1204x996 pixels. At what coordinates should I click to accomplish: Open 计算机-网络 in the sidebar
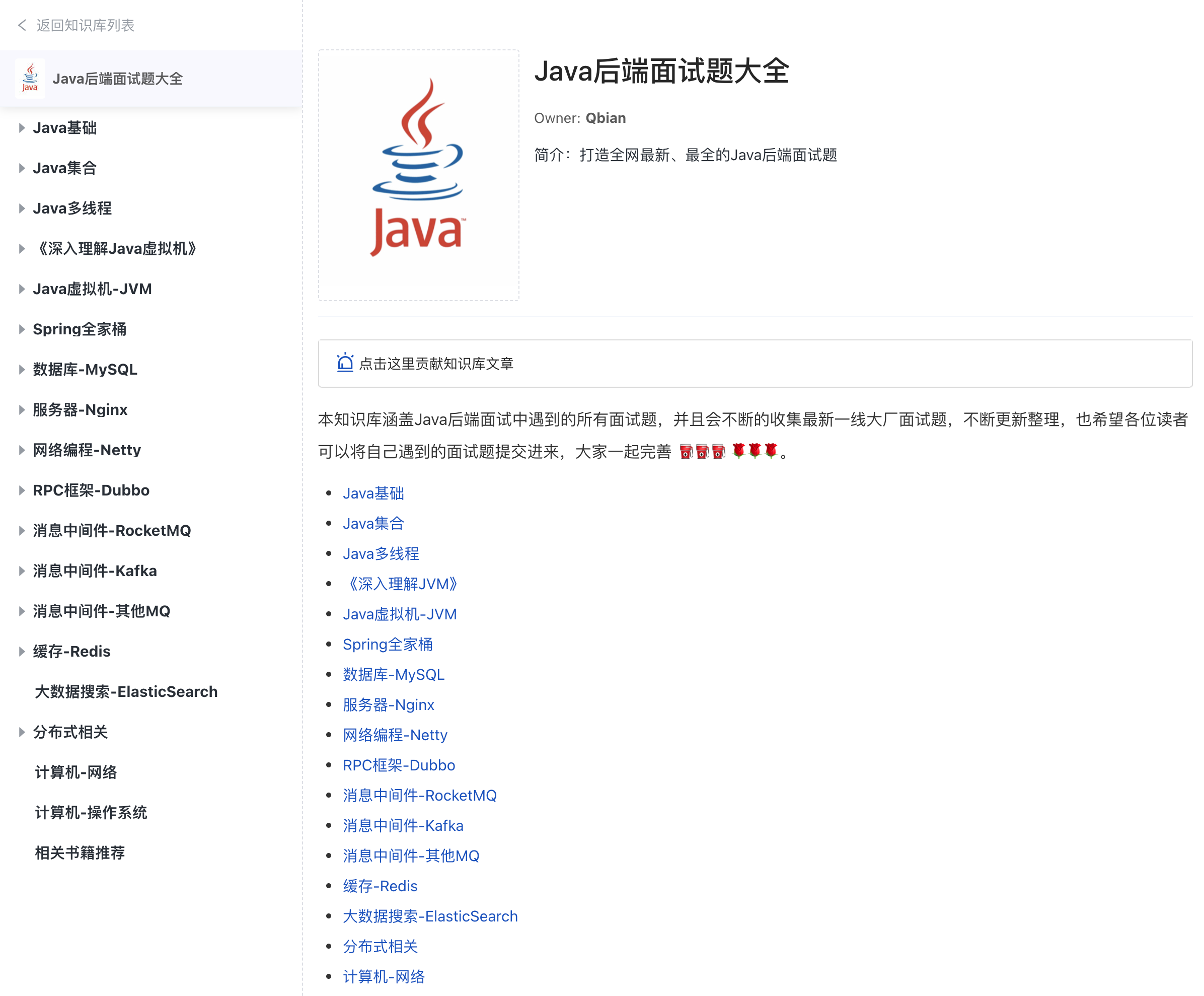(x=76, y=772)
